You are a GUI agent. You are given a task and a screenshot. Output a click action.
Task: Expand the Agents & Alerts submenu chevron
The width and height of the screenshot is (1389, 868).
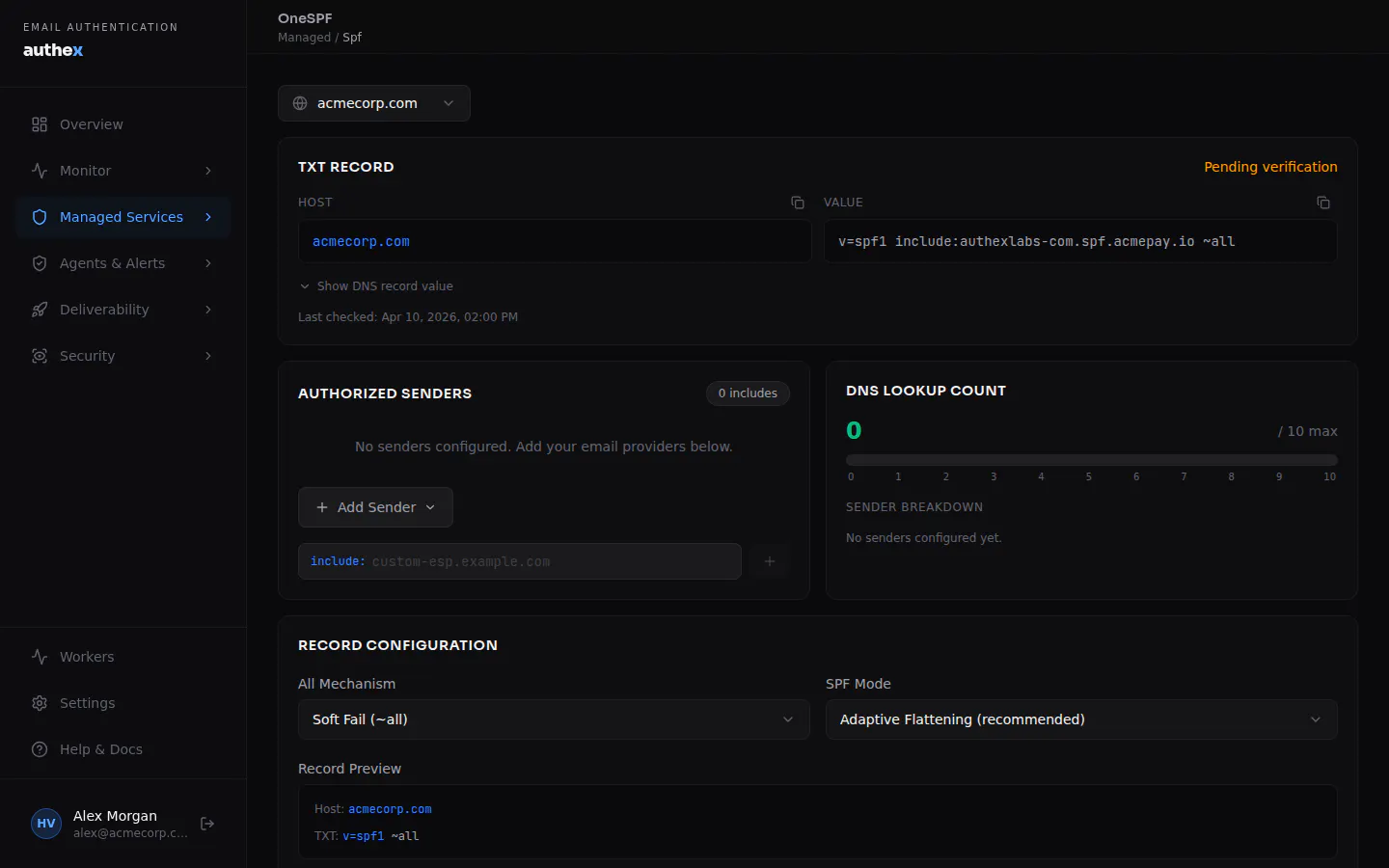coord(208,263)
